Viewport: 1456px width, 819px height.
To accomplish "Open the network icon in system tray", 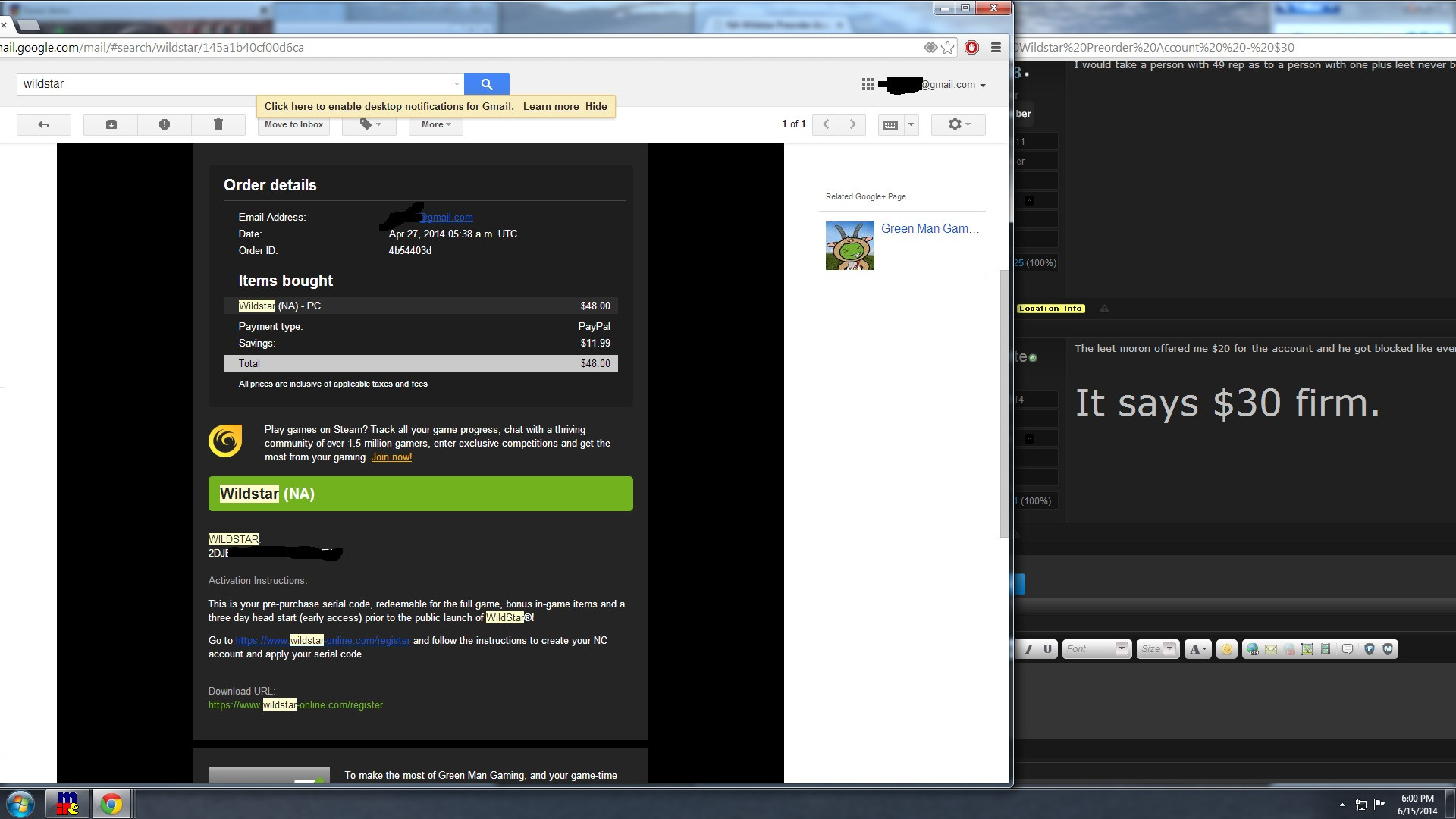I will (1361, 805).
